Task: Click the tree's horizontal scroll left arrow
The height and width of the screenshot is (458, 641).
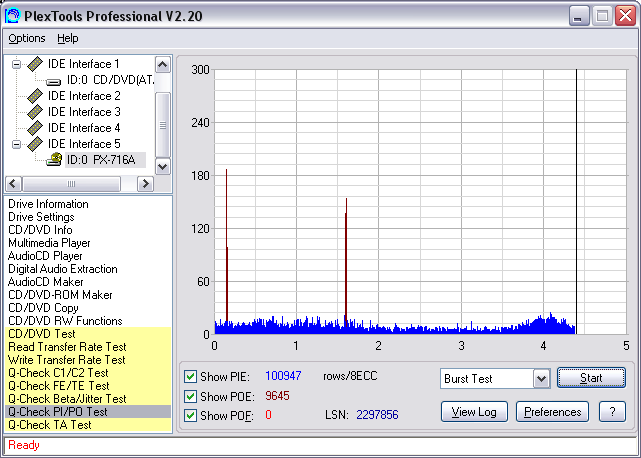Action: coord(13,184)
